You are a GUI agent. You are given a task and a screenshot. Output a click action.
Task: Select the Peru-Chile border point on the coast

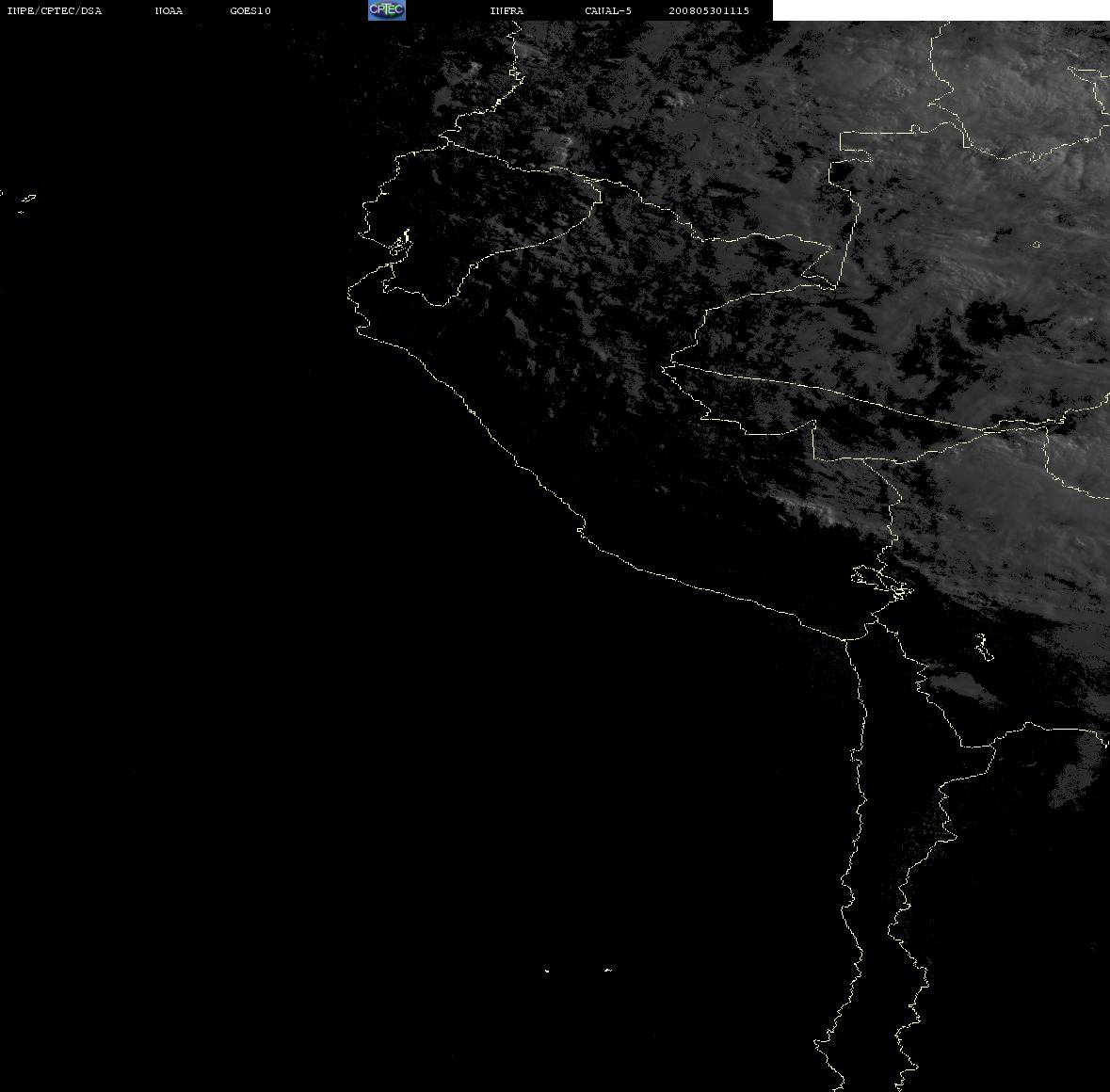pyautogui.click(x=845, y=639)
